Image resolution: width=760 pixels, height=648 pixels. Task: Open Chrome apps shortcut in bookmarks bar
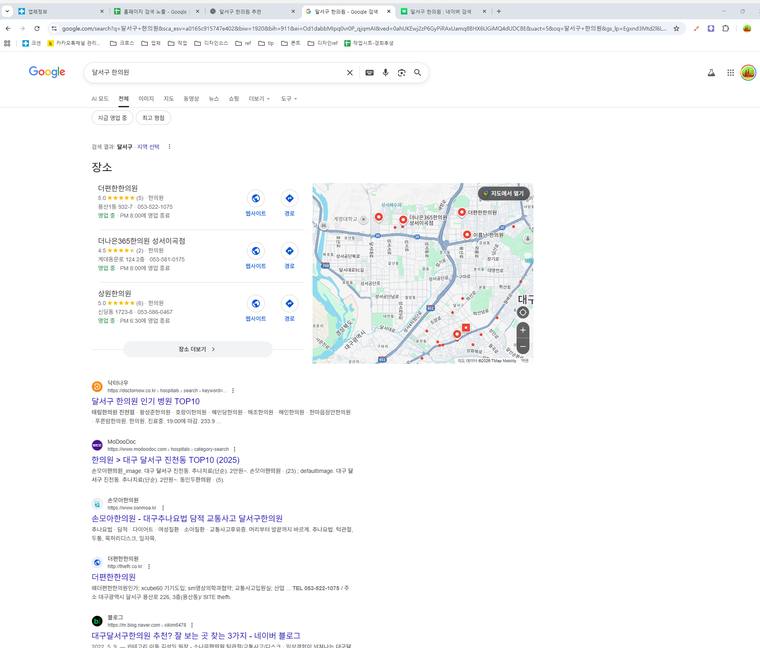[x=7, y=43]
